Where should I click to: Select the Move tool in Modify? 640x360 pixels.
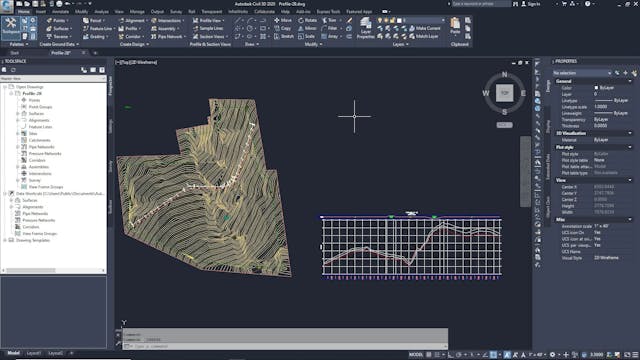pos(283,20)
